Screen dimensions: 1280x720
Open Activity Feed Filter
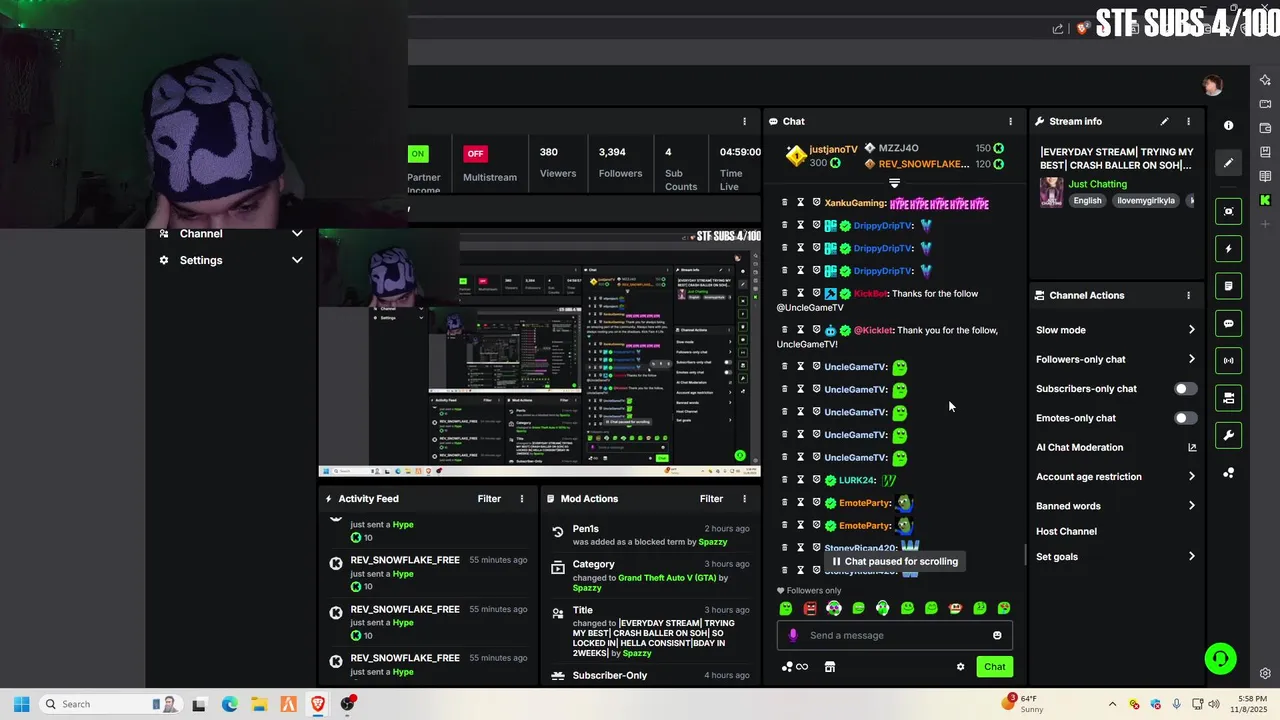click(489, 499)
